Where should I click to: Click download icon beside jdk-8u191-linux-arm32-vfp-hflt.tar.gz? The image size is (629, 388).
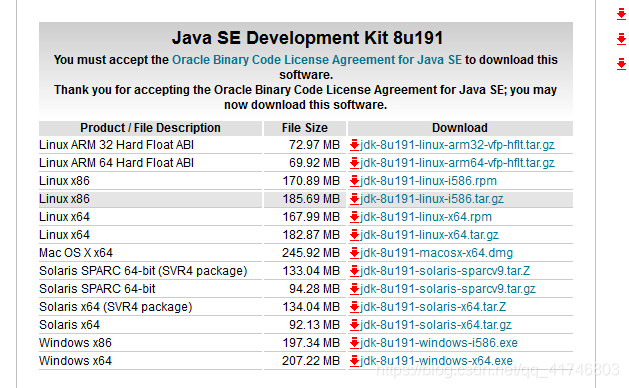(x=354, y=145)
